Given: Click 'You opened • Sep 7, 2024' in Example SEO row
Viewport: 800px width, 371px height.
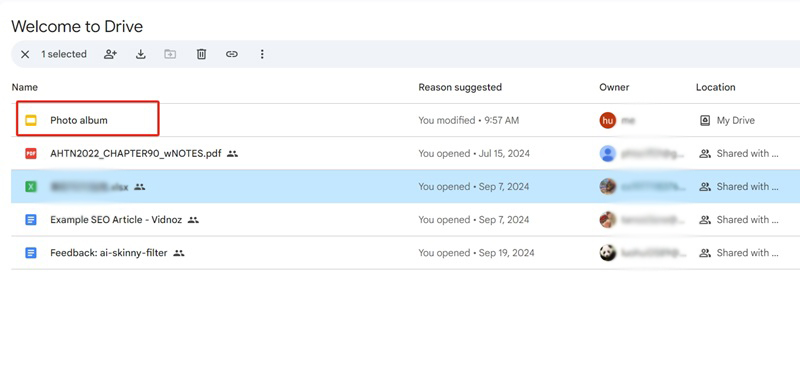Looking at the screenshot, I should coord(474,220).
